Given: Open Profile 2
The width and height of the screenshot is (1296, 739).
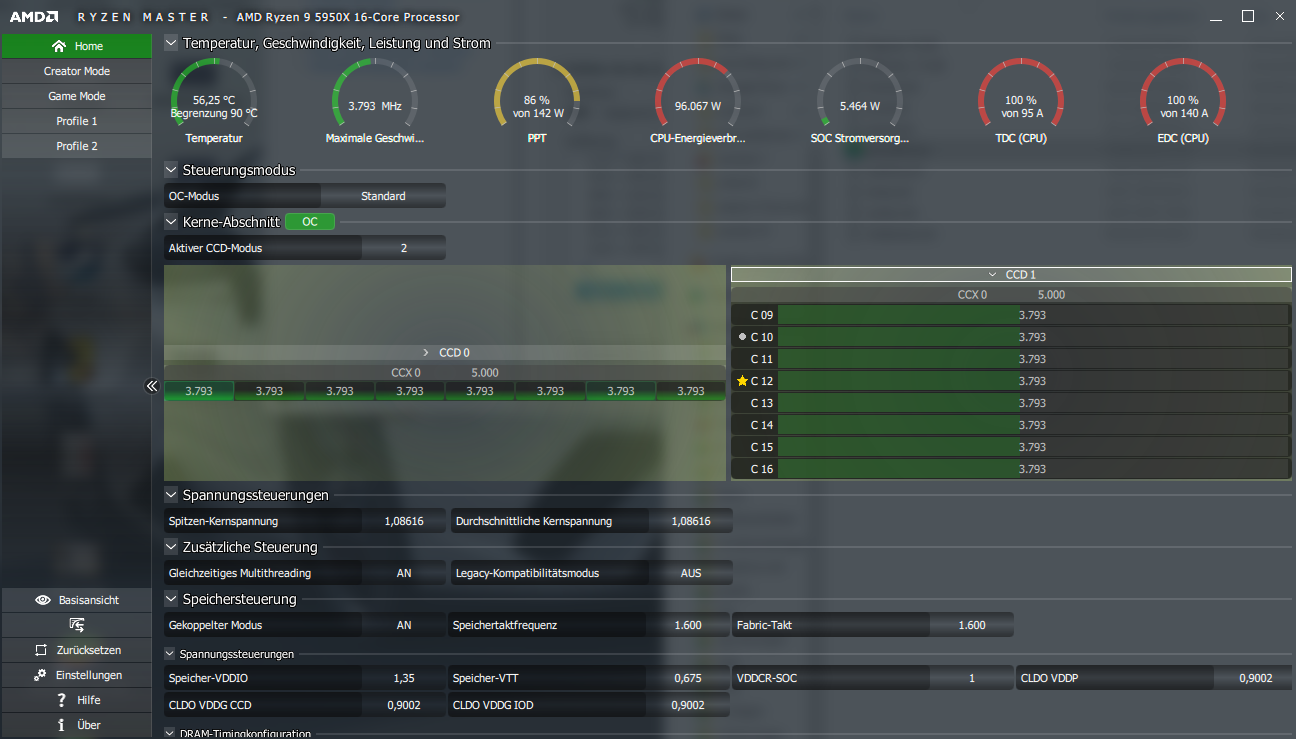Looking at the screenshot, I should [76, 146].
